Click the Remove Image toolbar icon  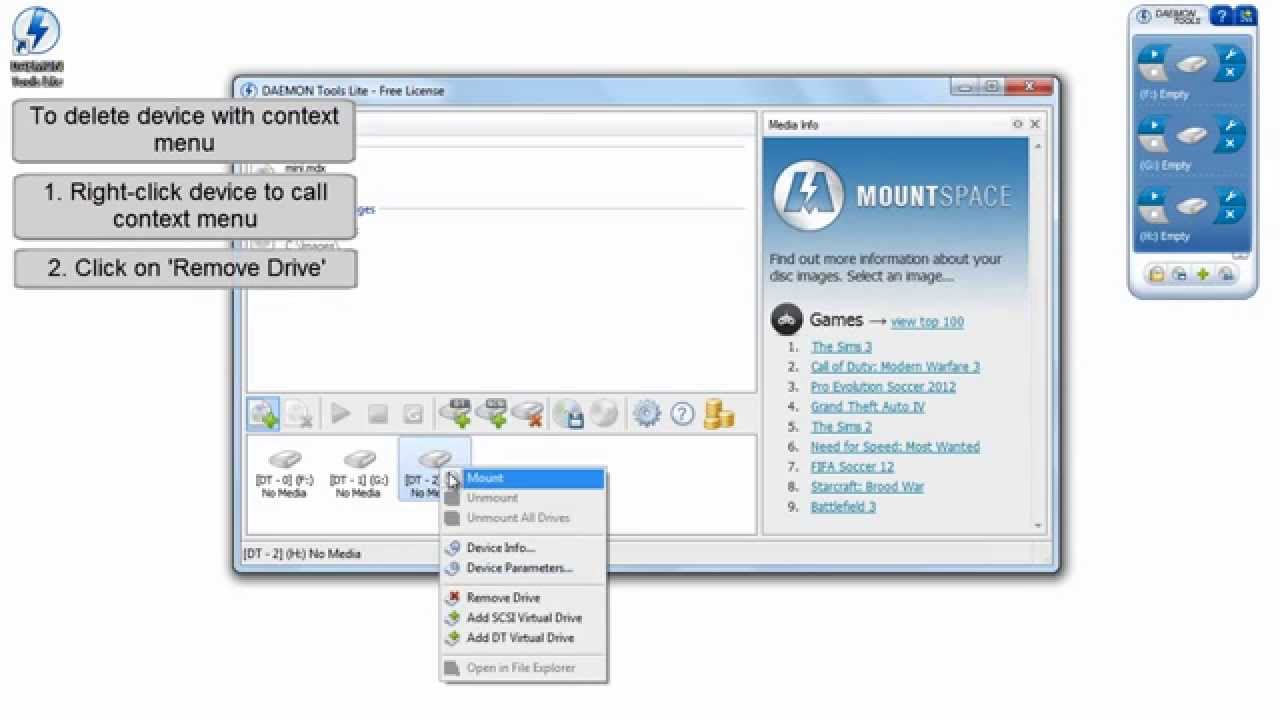pos(299,413)
